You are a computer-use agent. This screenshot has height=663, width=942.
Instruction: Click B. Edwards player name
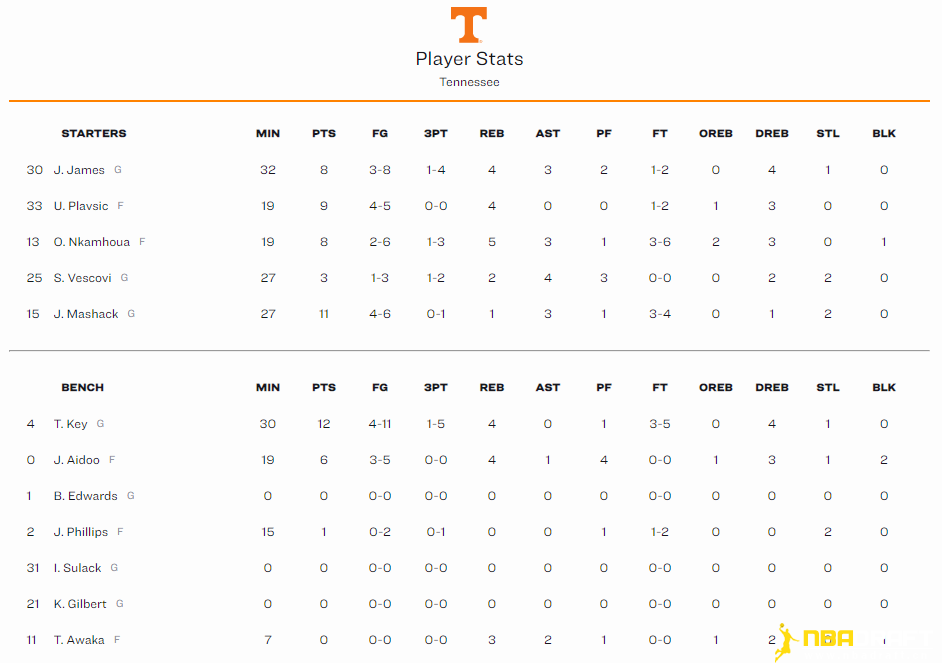click(85, 496)
